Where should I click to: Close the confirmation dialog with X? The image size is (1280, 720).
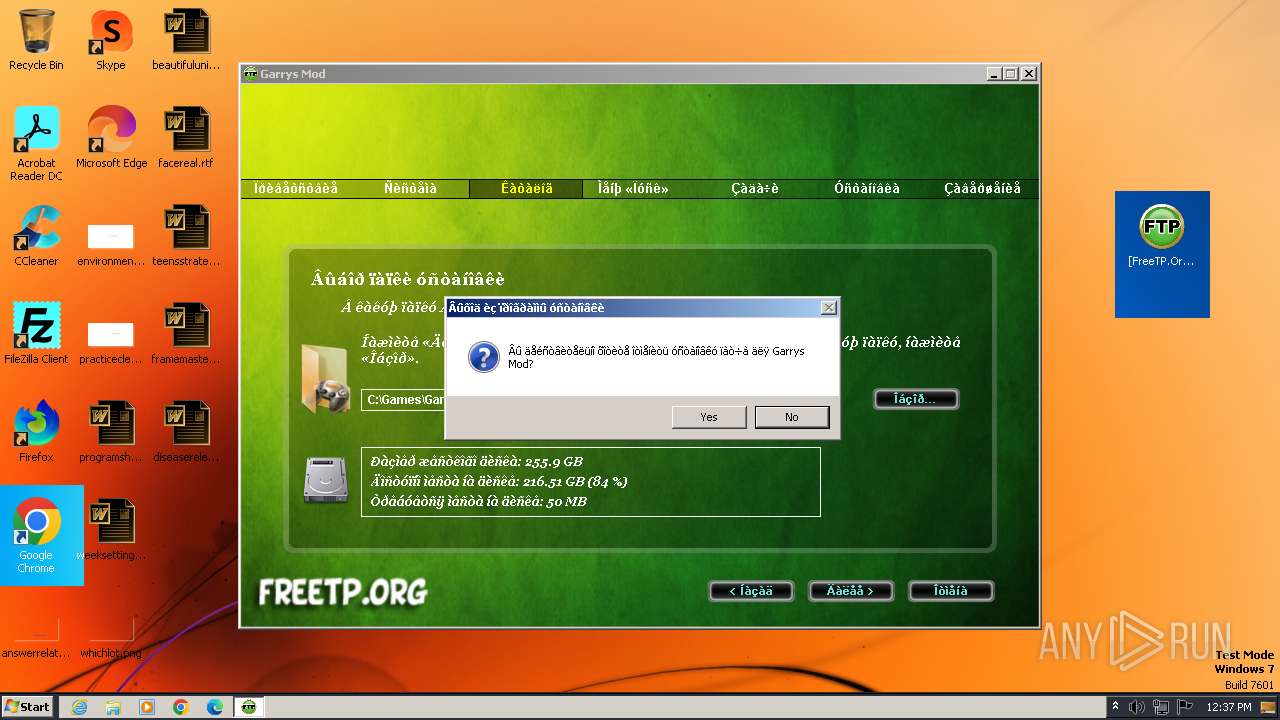[828, 308]
